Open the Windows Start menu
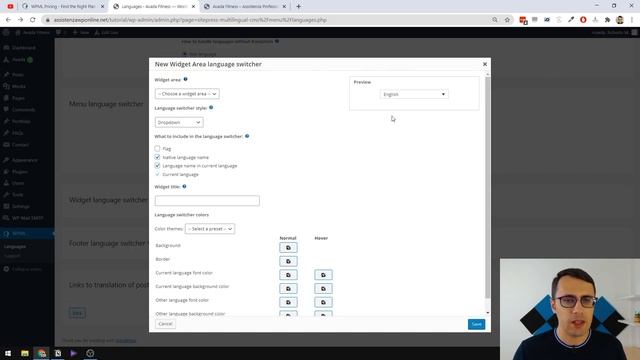Screen dimensions: 640x360 (x=8, y=353)
